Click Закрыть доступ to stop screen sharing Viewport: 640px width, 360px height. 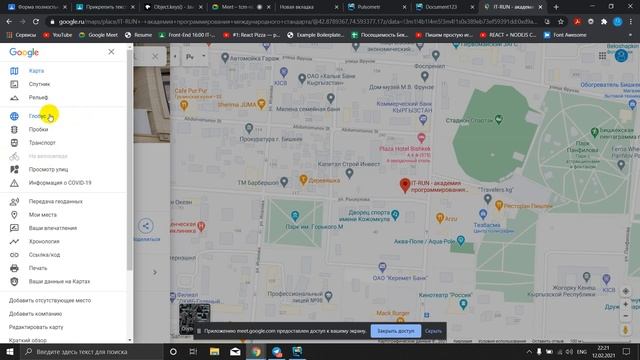click(x=396, y=331)
